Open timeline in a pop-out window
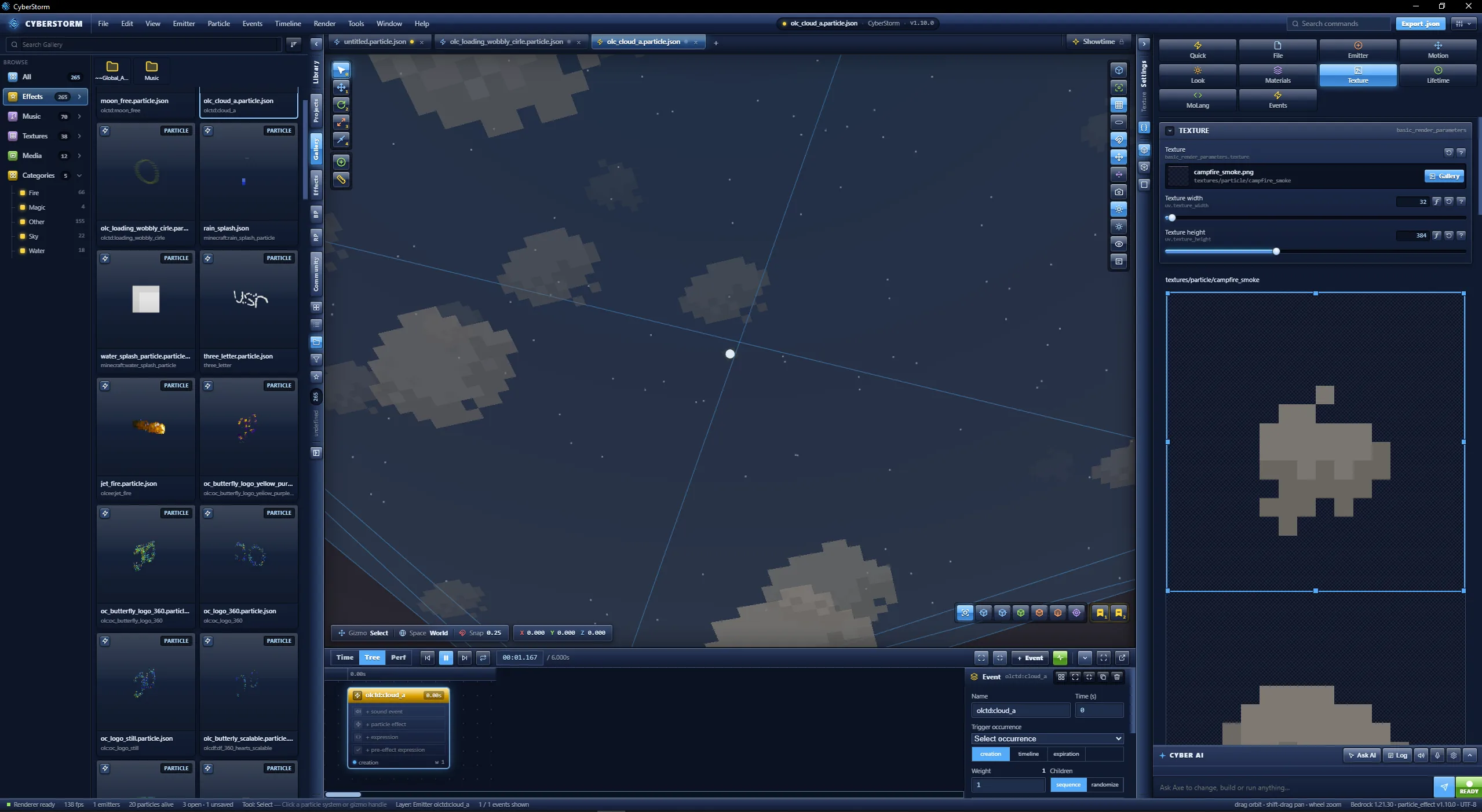Viewport: 1482px width, 812px height. (1122, 657)
